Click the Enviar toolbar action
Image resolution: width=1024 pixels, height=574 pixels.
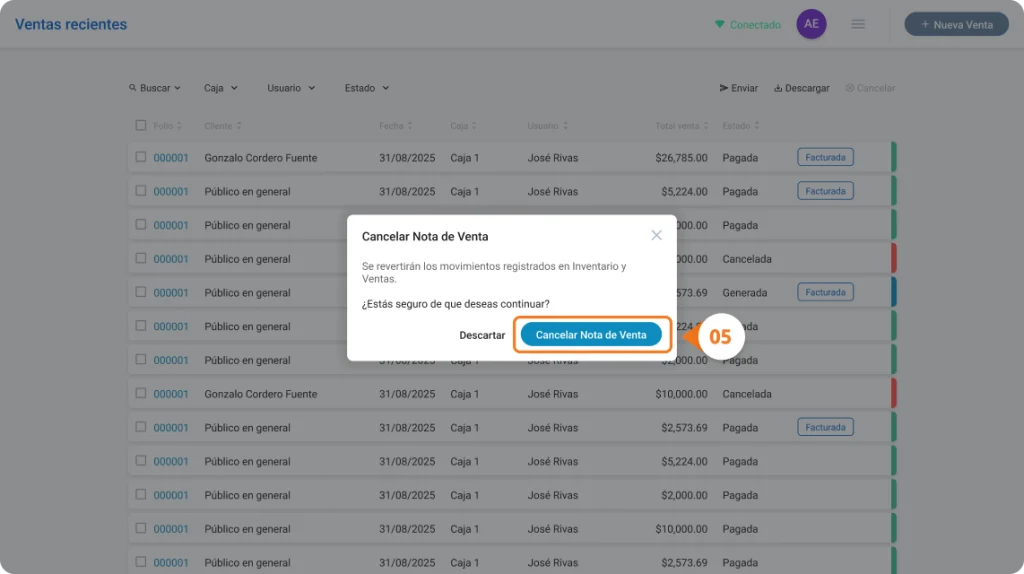click(739, 88)
